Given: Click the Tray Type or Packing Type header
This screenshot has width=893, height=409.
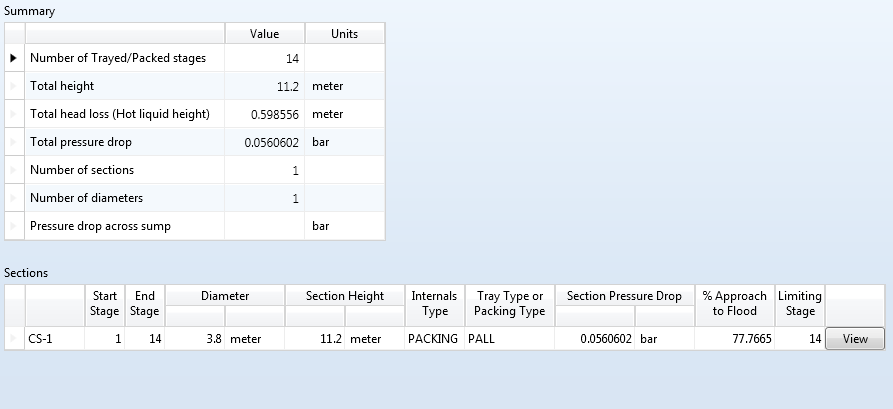Looking at the screenshot, I should pos(509,303).
